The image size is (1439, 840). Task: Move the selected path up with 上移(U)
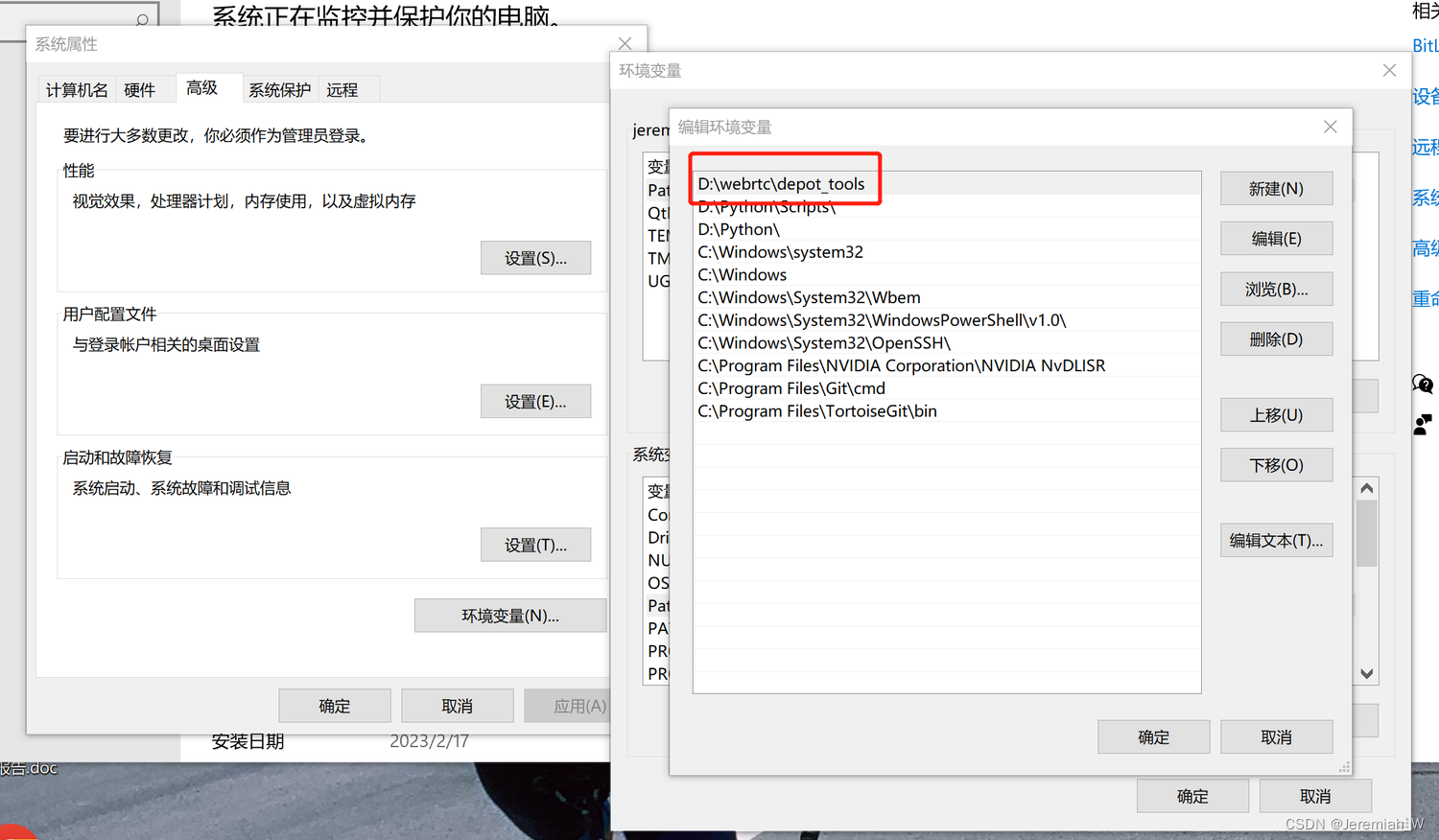coord(1276,414)
